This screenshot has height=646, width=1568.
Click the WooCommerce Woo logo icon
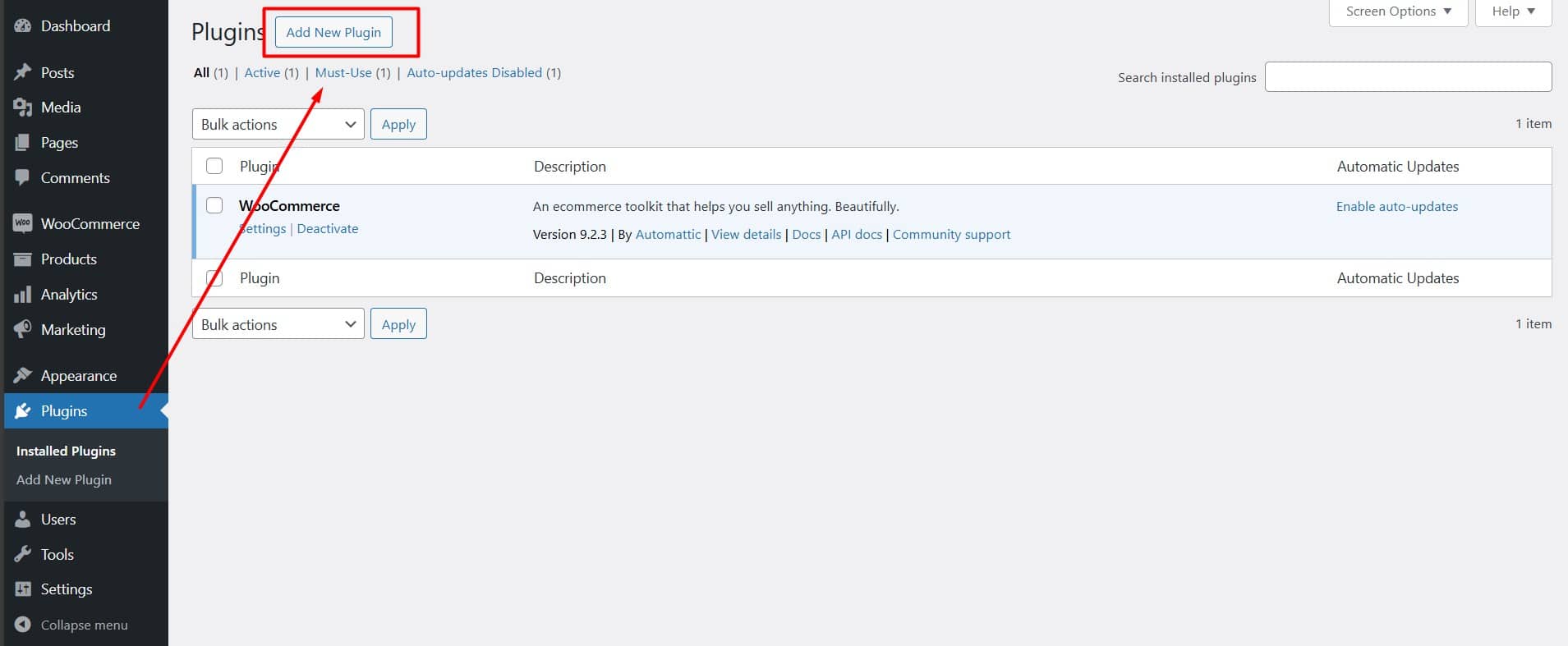click(23, 223)
